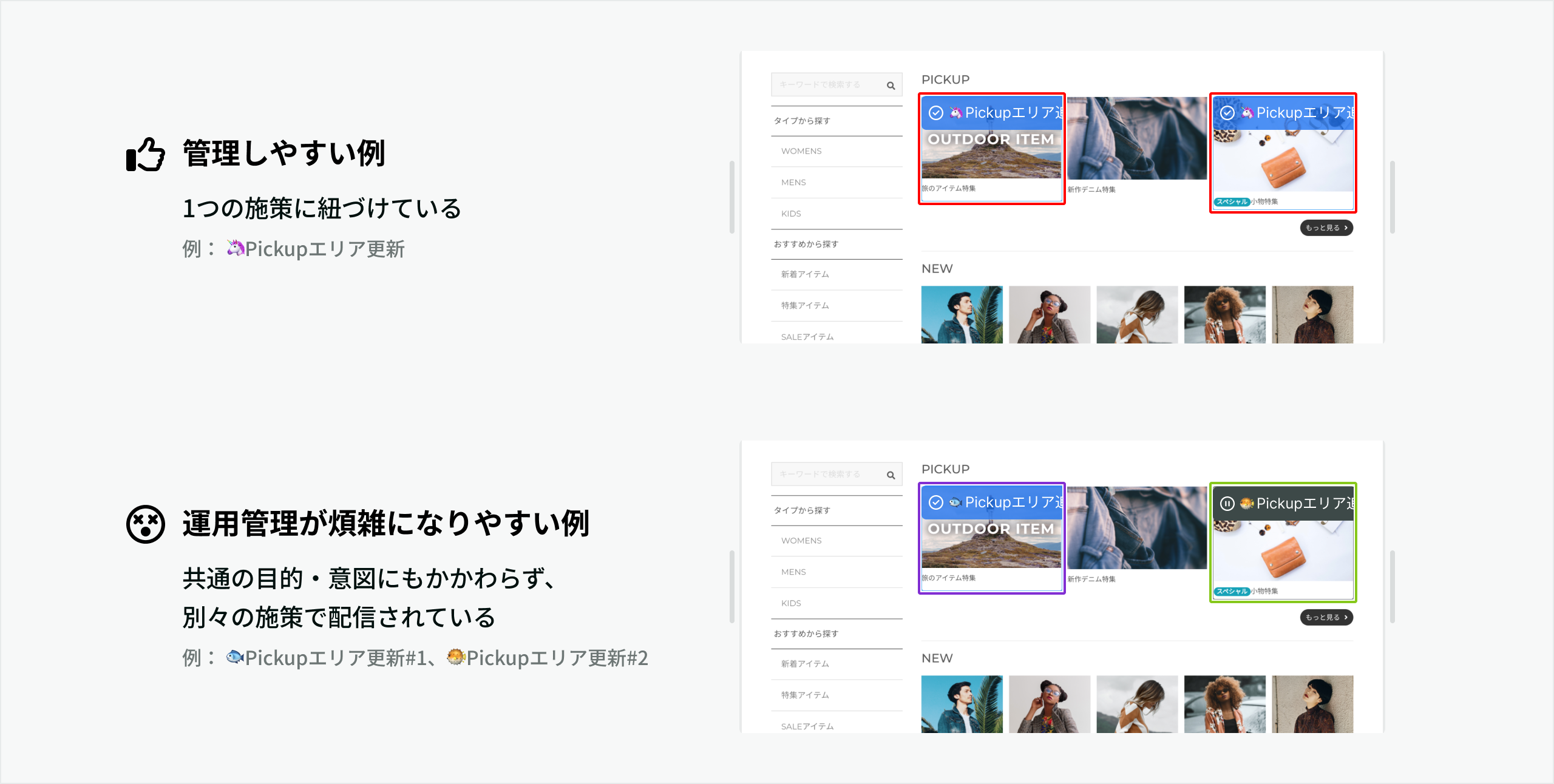Expand タイプから探す section in top sidebar
Image resolution: width=1554 pixels, height=784 pixels.
pos(801,121)
